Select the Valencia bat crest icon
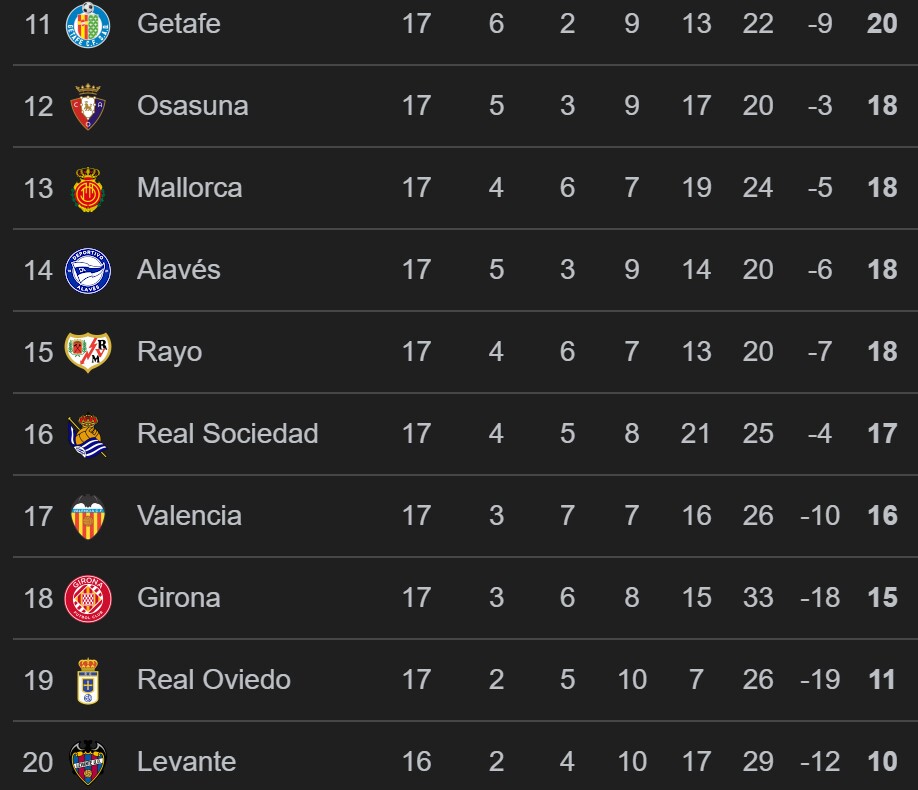 tap(88, 516)
